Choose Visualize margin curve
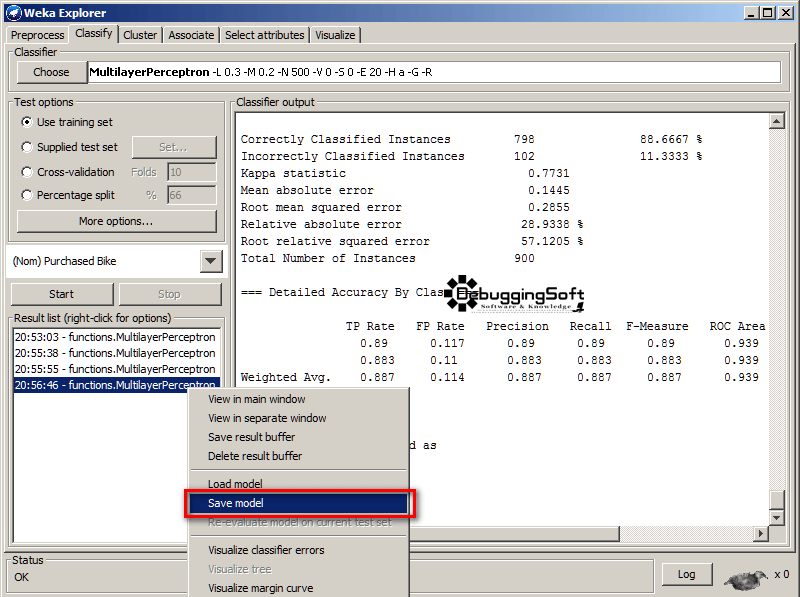This screenshot has width=800, height=597. point(299,588)
